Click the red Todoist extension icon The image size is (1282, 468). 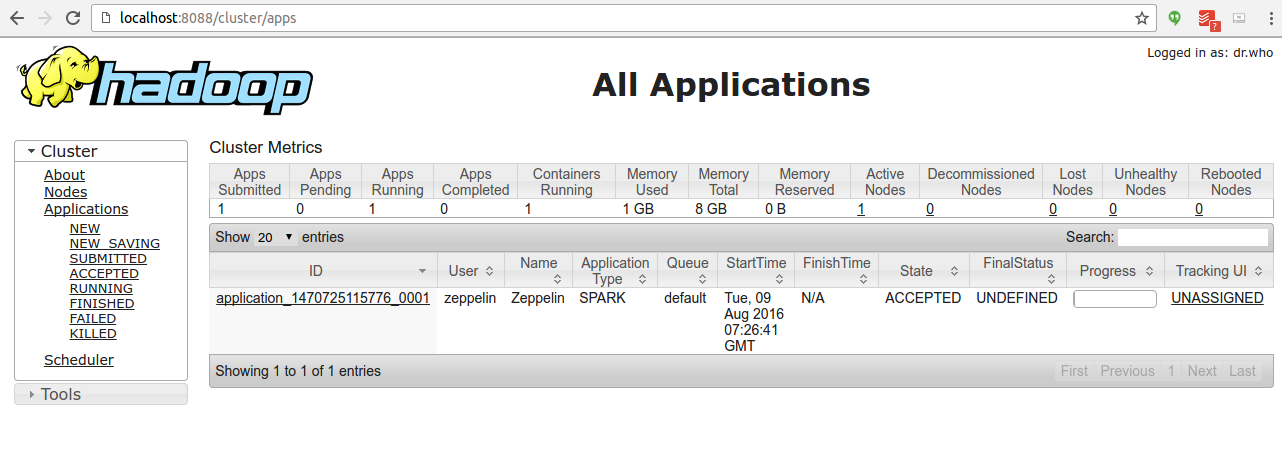tap(1207, 18)
